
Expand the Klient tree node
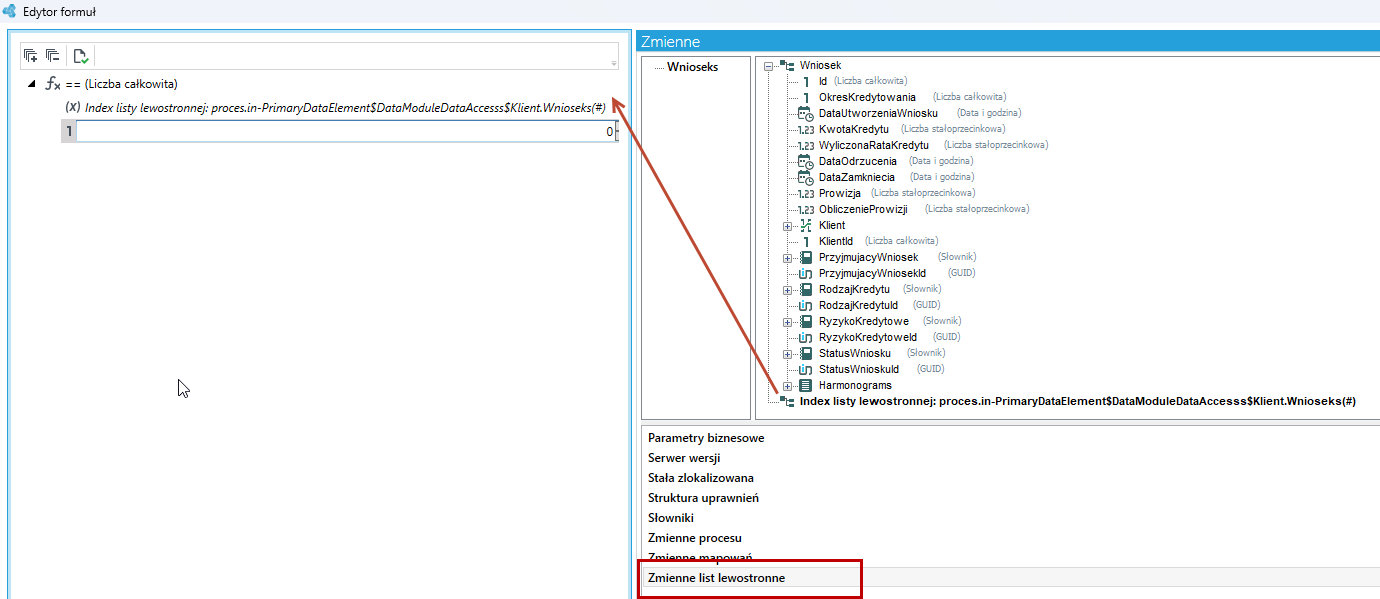pyautogui.click(x=787, y=225)
